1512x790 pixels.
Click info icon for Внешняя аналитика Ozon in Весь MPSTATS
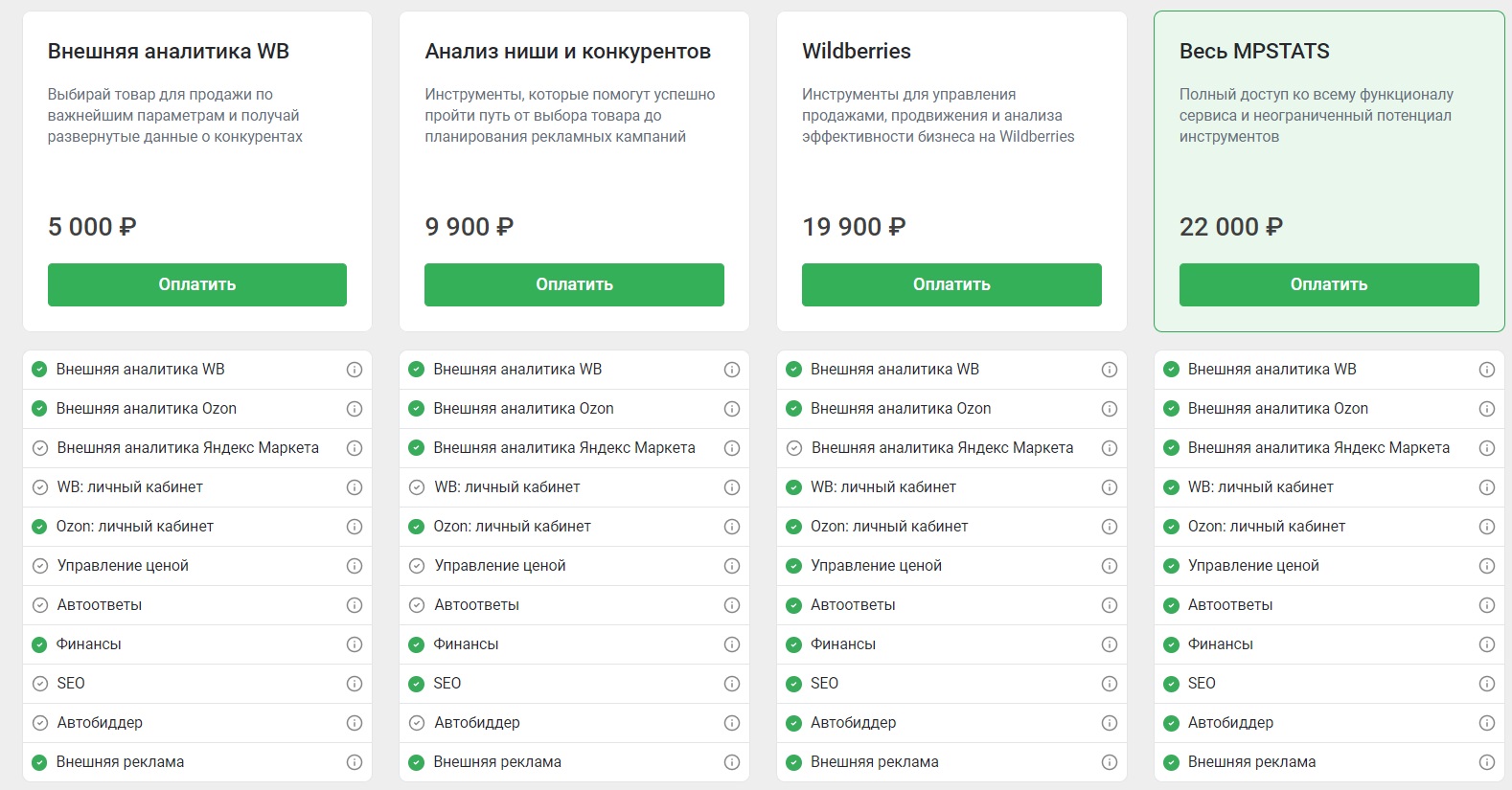1488,408
